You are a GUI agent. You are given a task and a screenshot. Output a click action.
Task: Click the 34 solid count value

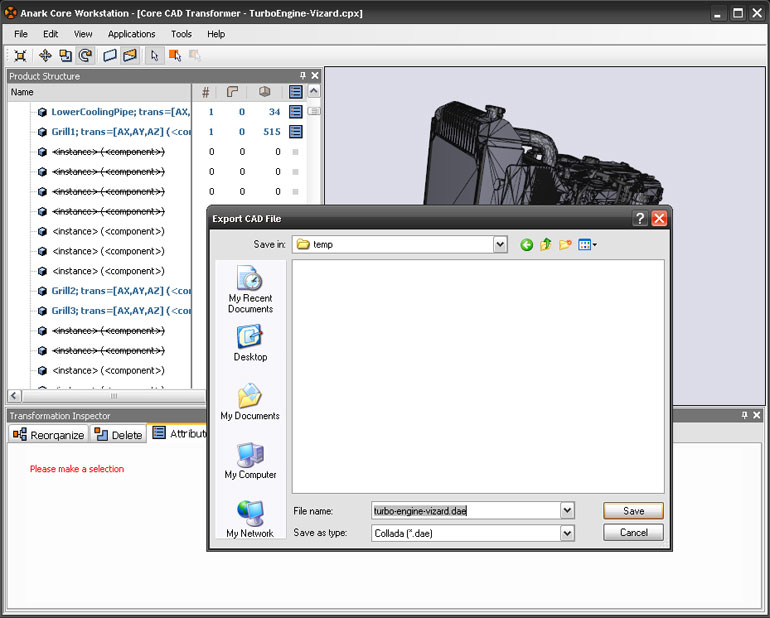(x=275, y=112)
